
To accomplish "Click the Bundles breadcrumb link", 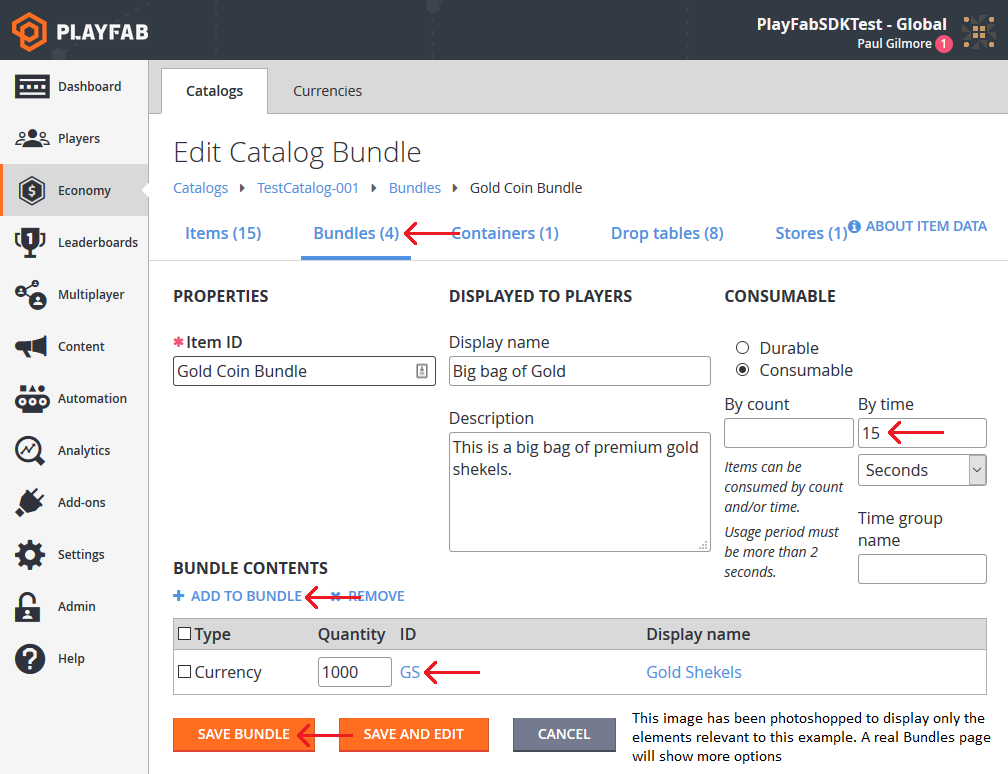I will coord(415,188).
